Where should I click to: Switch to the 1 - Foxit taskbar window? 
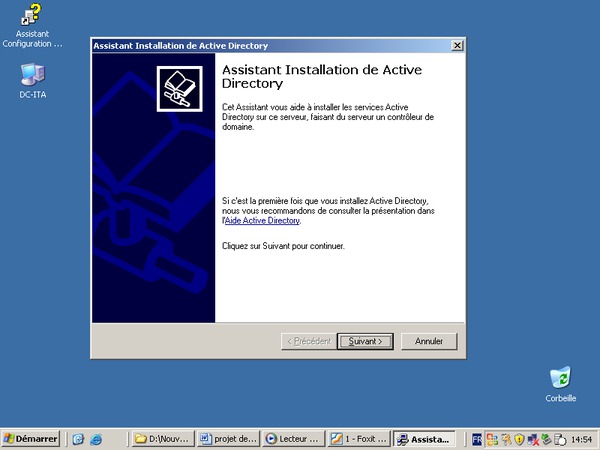click(359, 439)
